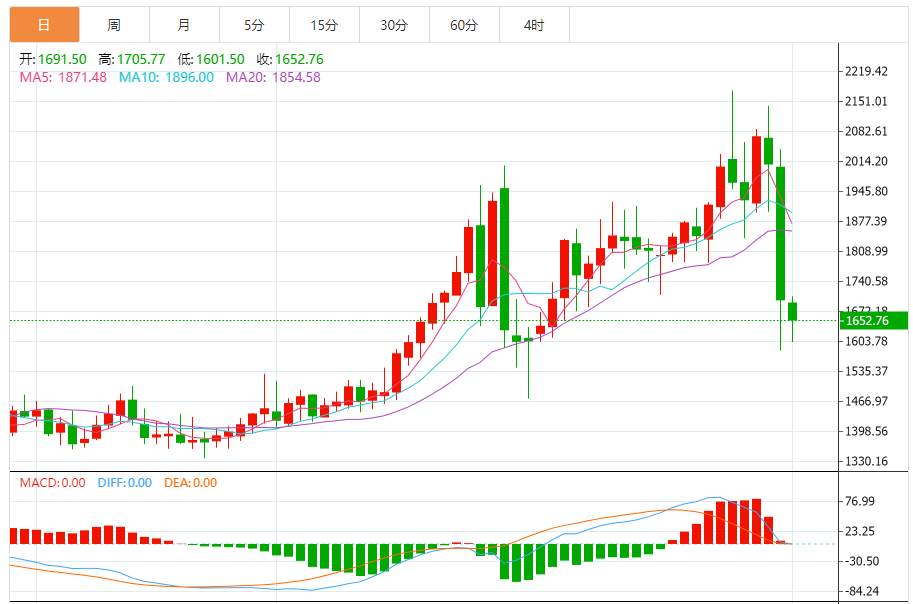Open the 5分 timeframe tab
The image size is (913, 604).
pyautogui.click(x=254, y=25)
